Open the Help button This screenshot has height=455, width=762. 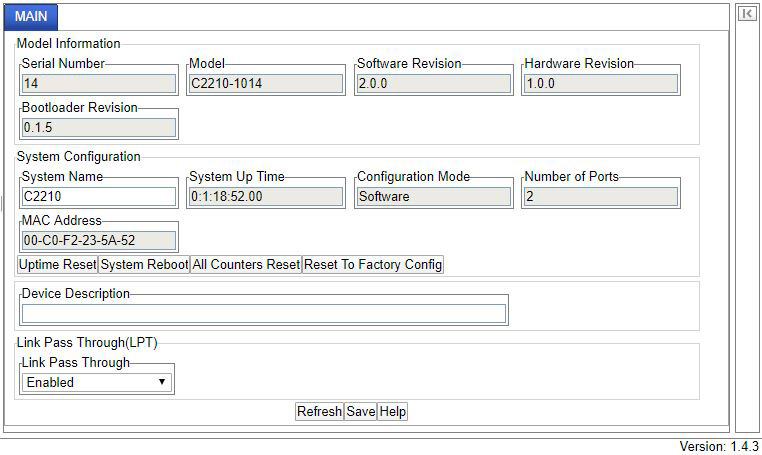[x=393, y=412]
